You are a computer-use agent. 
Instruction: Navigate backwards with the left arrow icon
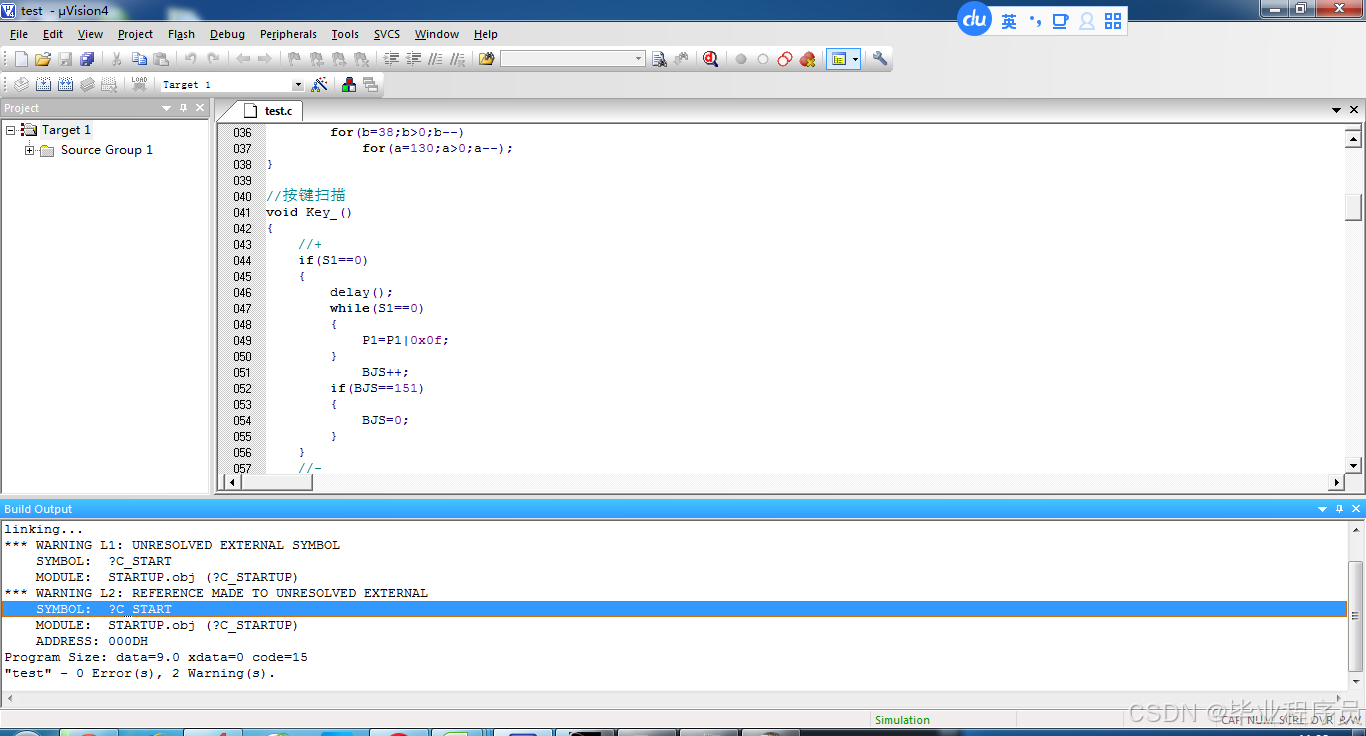pos(243,60)
